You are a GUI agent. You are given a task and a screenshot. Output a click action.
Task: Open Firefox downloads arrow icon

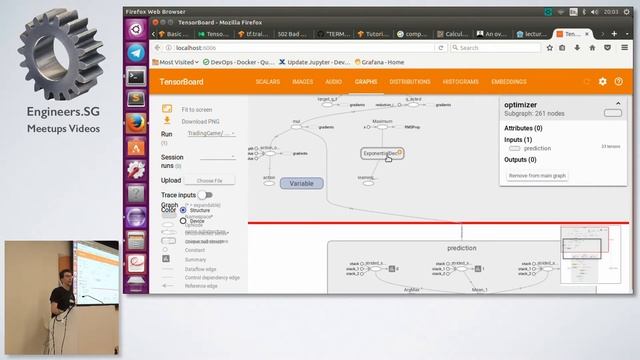click(x=577, y=48)
